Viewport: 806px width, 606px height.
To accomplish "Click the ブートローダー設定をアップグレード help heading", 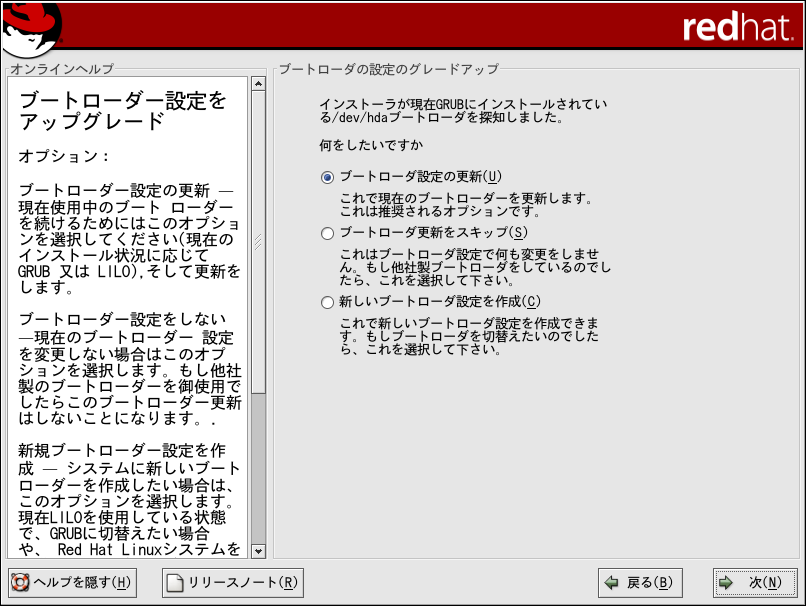I will tap(122, 111).
